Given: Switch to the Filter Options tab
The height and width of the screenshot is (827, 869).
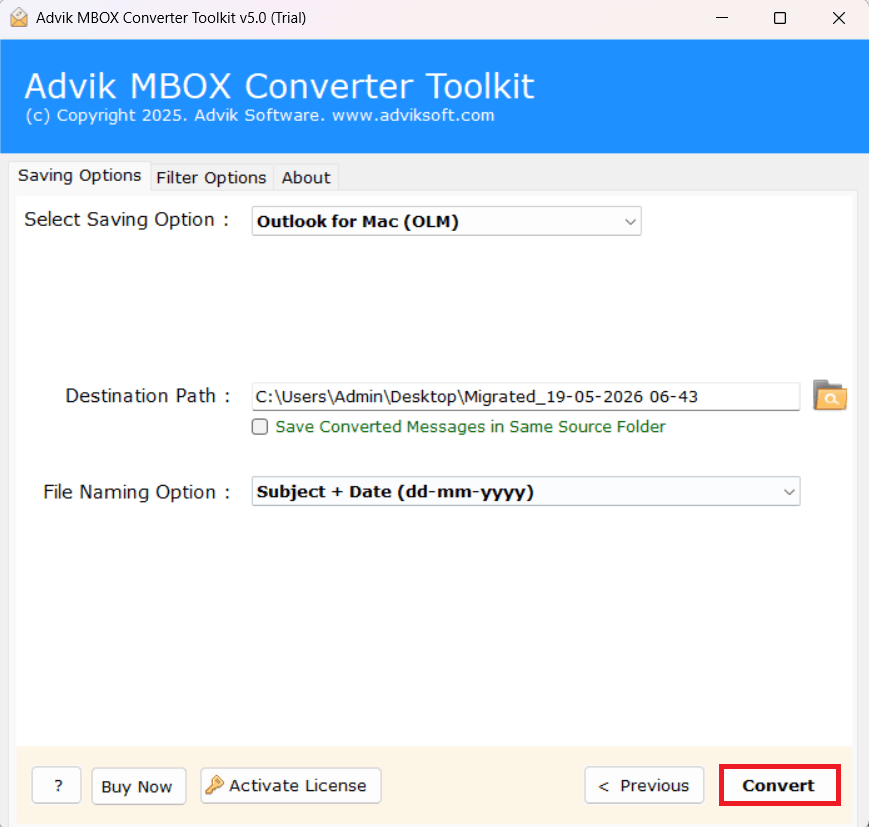Looking at the screenshot, I should [x=211, y=177].
